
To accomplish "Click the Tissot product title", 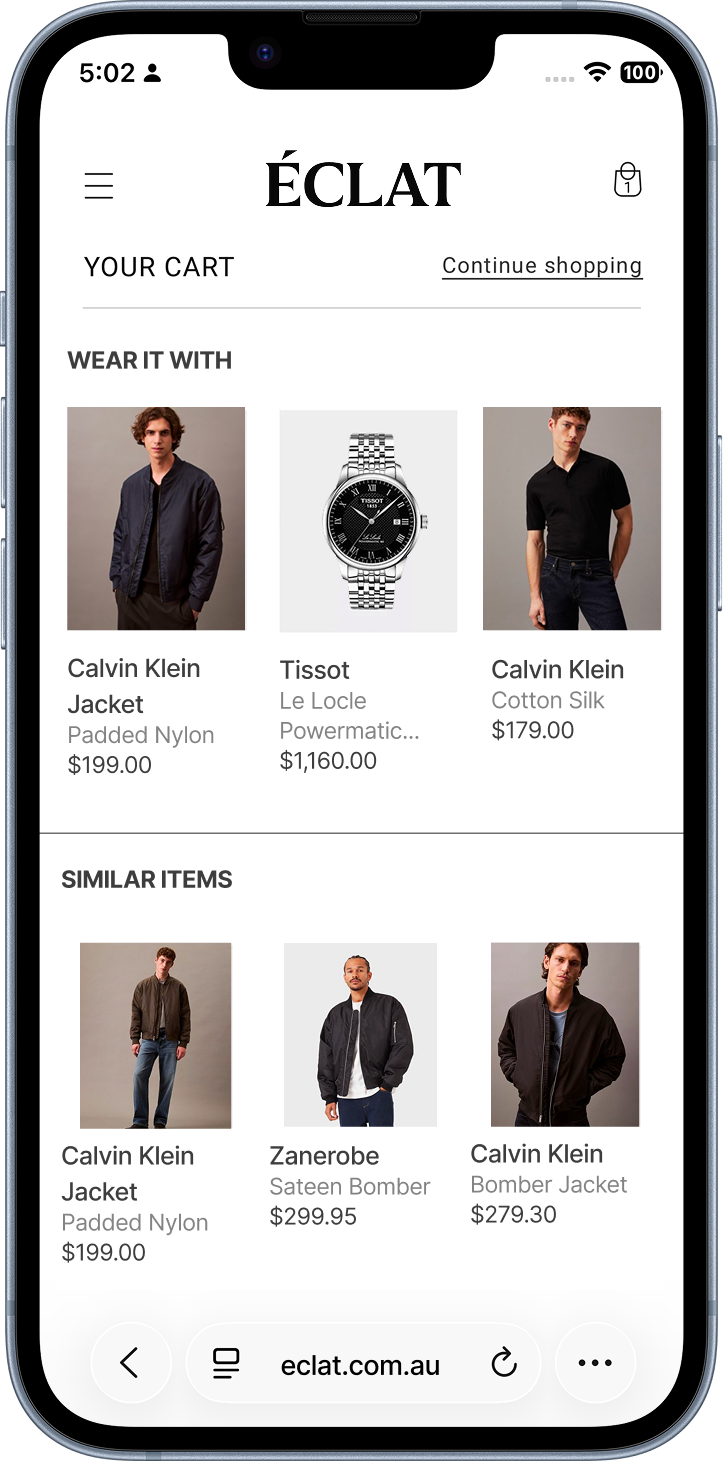I will 315,670.
